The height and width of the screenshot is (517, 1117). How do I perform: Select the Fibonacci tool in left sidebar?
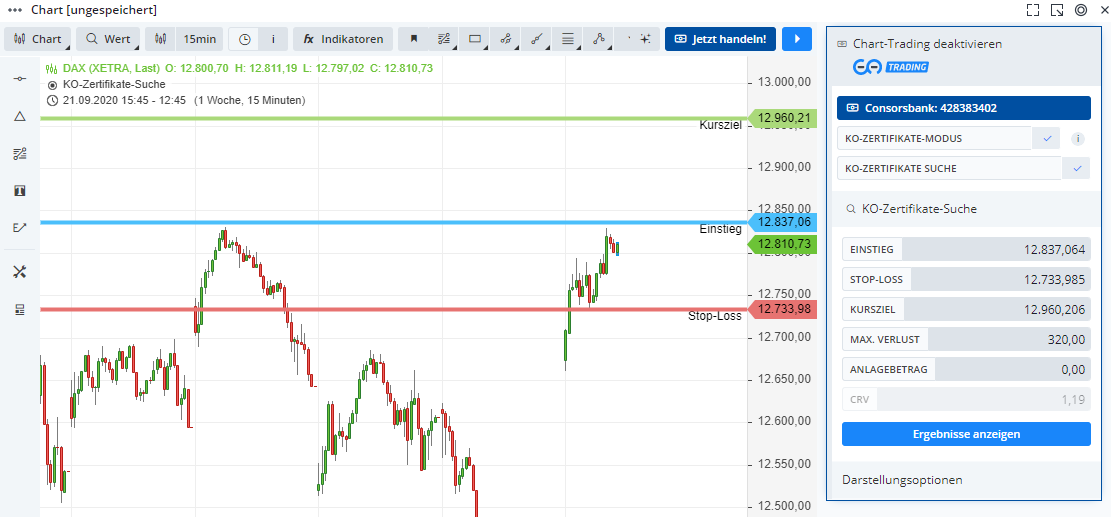pyautogui.click(x=20, y=153)
